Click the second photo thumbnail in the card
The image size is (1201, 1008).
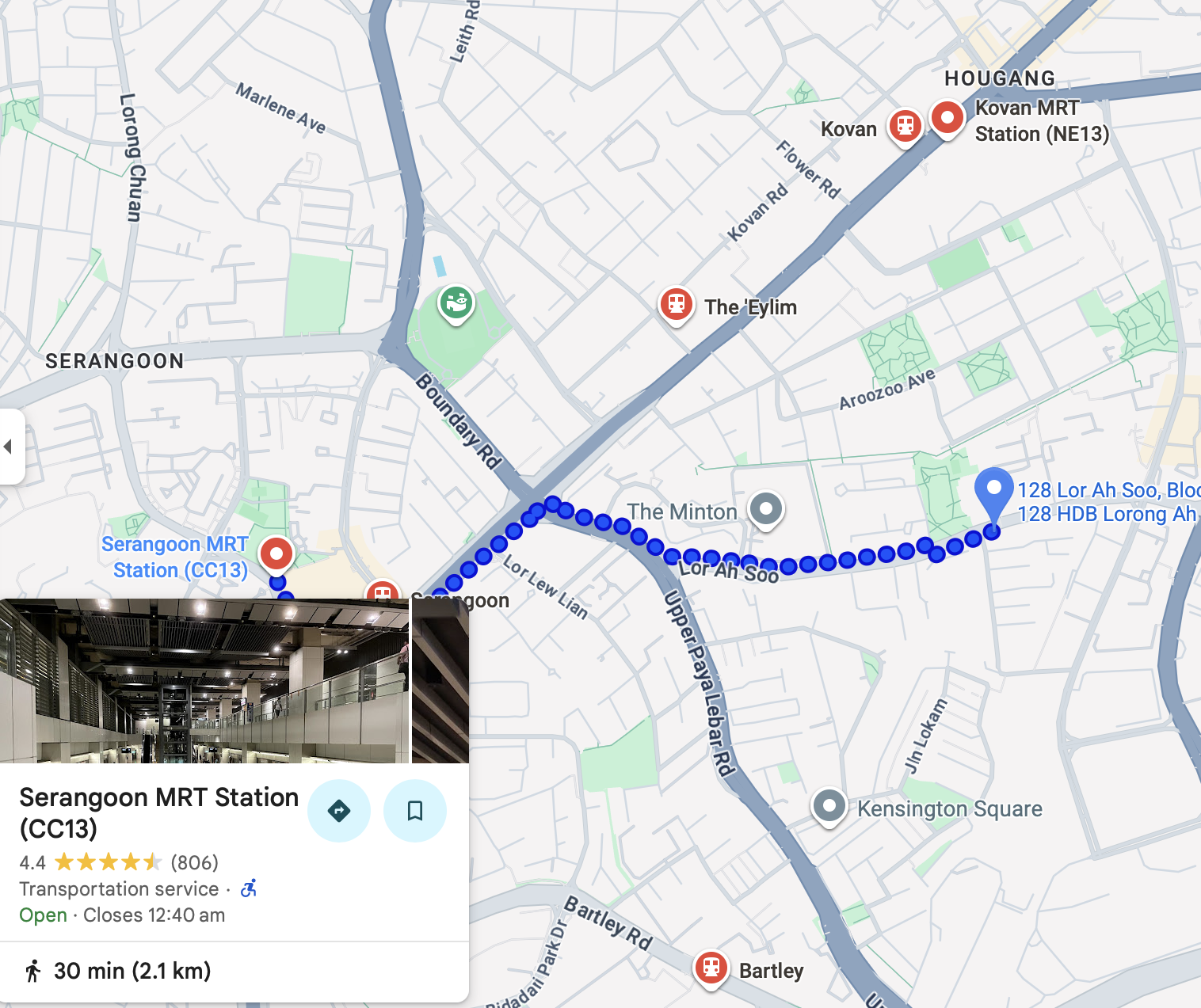pyautogui.click(x=440, y=681)
